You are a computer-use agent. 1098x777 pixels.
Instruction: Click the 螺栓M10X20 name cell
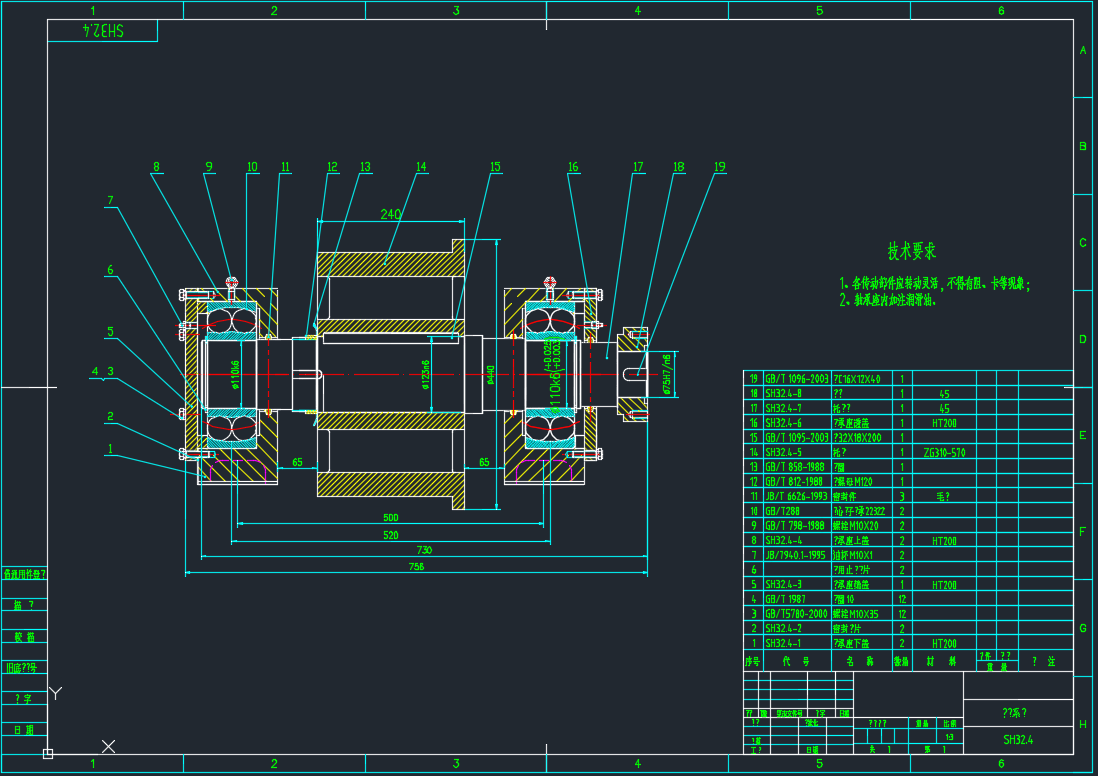[x=856, y=526]
